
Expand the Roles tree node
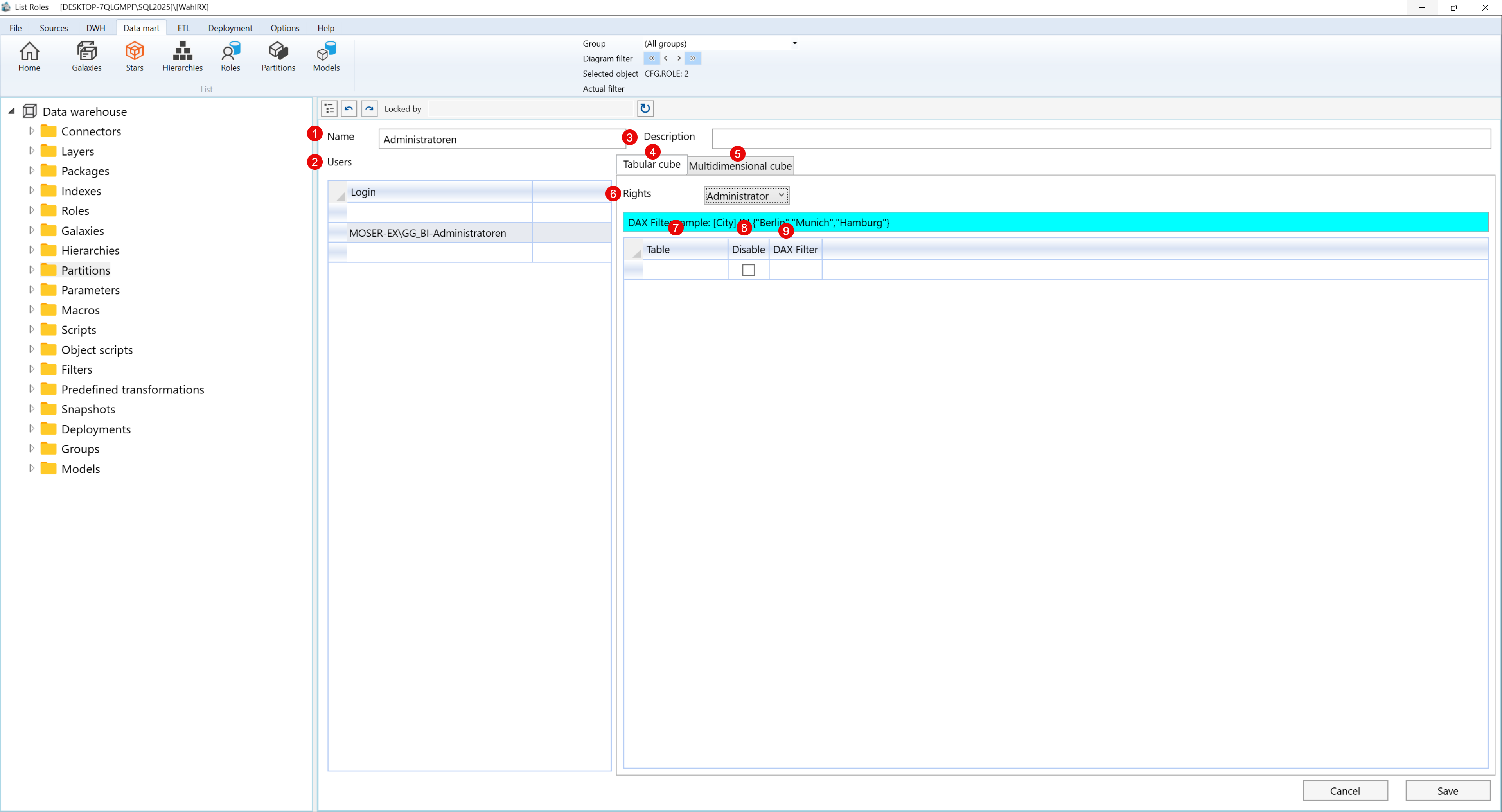coord(31,210)
